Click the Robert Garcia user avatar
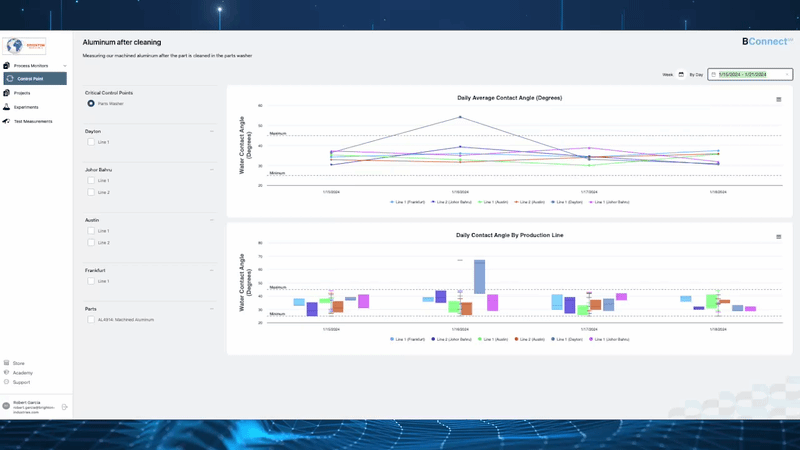Screen dimensions: 800x450 [x=6, y=406]
